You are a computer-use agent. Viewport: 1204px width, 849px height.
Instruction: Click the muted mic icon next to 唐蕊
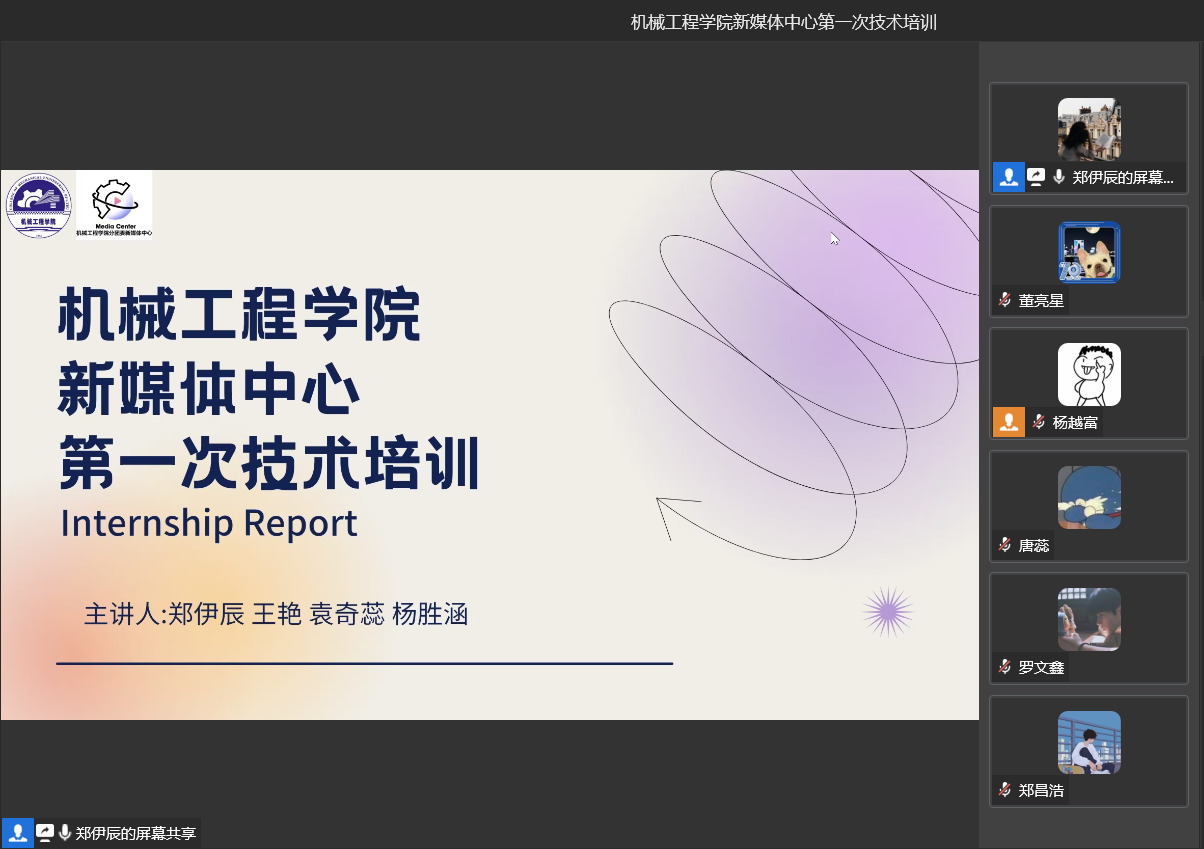click(1004, 545)
